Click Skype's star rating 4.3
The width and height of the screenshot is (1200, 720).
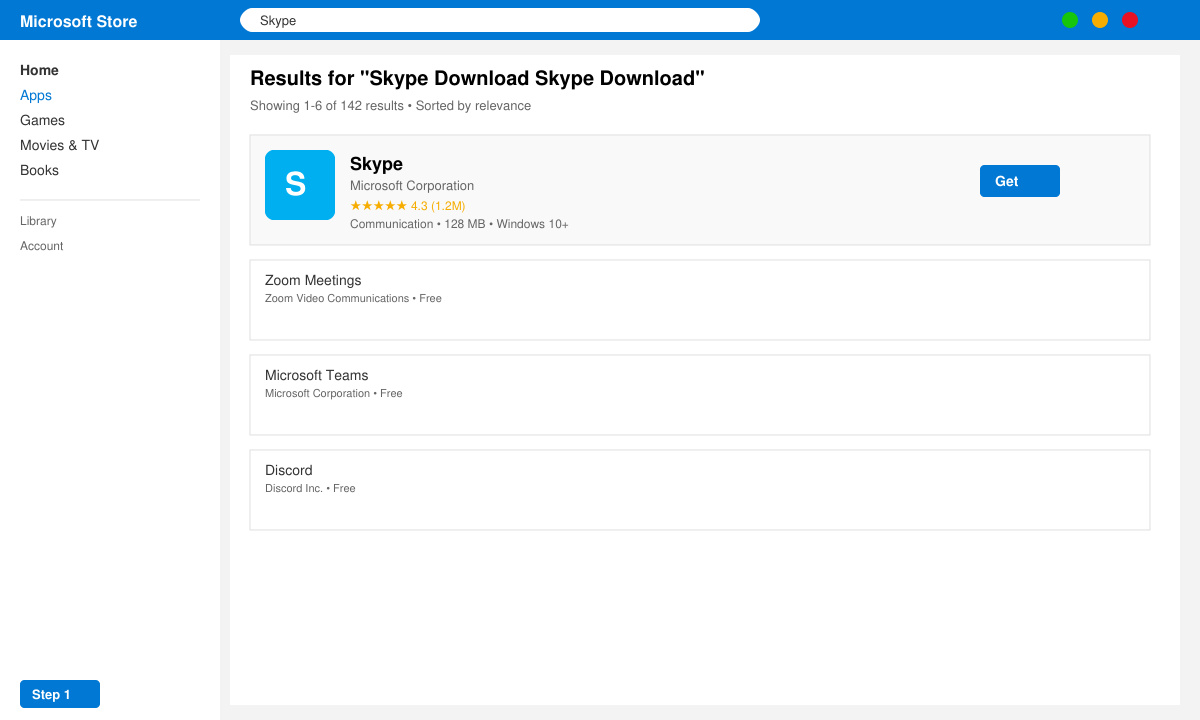(x=407, y=206)
